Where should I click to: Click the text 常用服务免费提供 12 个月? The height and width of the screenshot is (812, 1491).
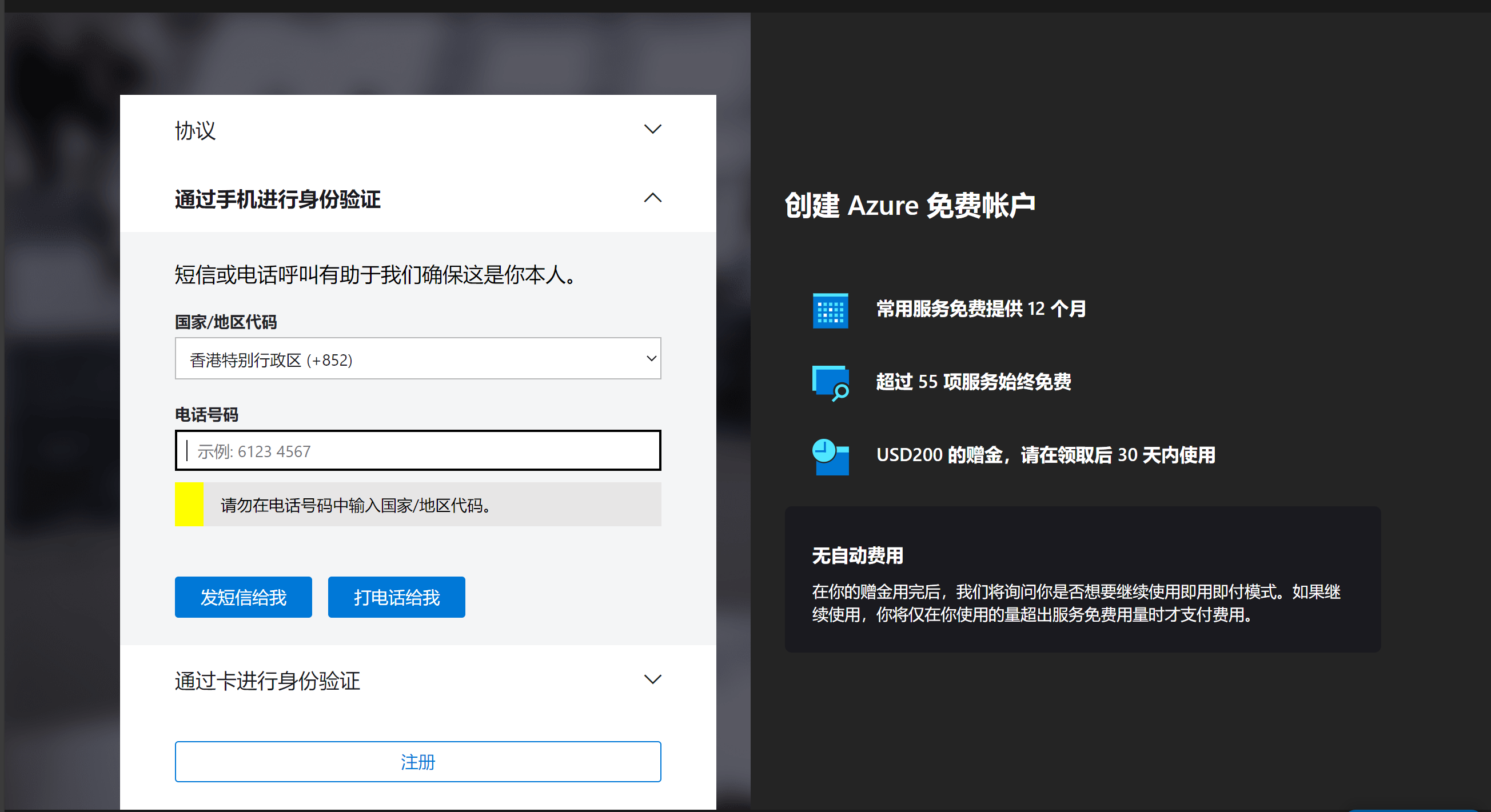(981, 309)
